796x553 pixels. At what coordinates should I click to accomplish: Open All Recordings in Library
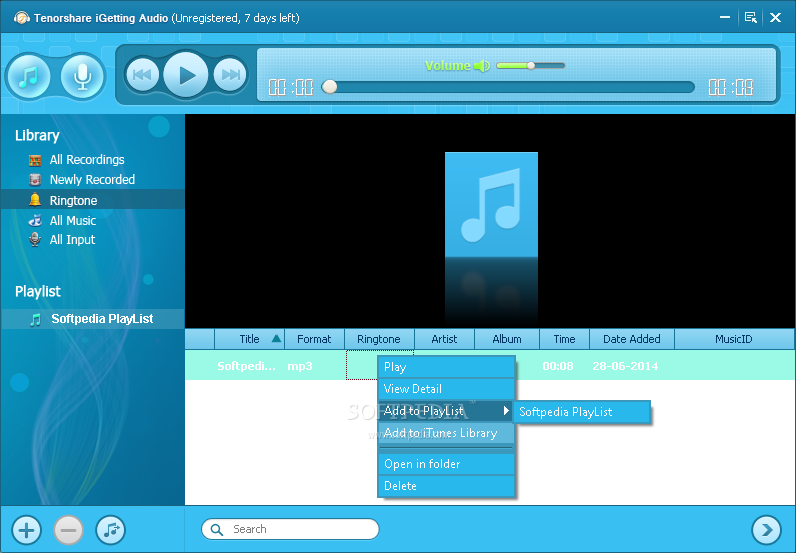(87, 159)
